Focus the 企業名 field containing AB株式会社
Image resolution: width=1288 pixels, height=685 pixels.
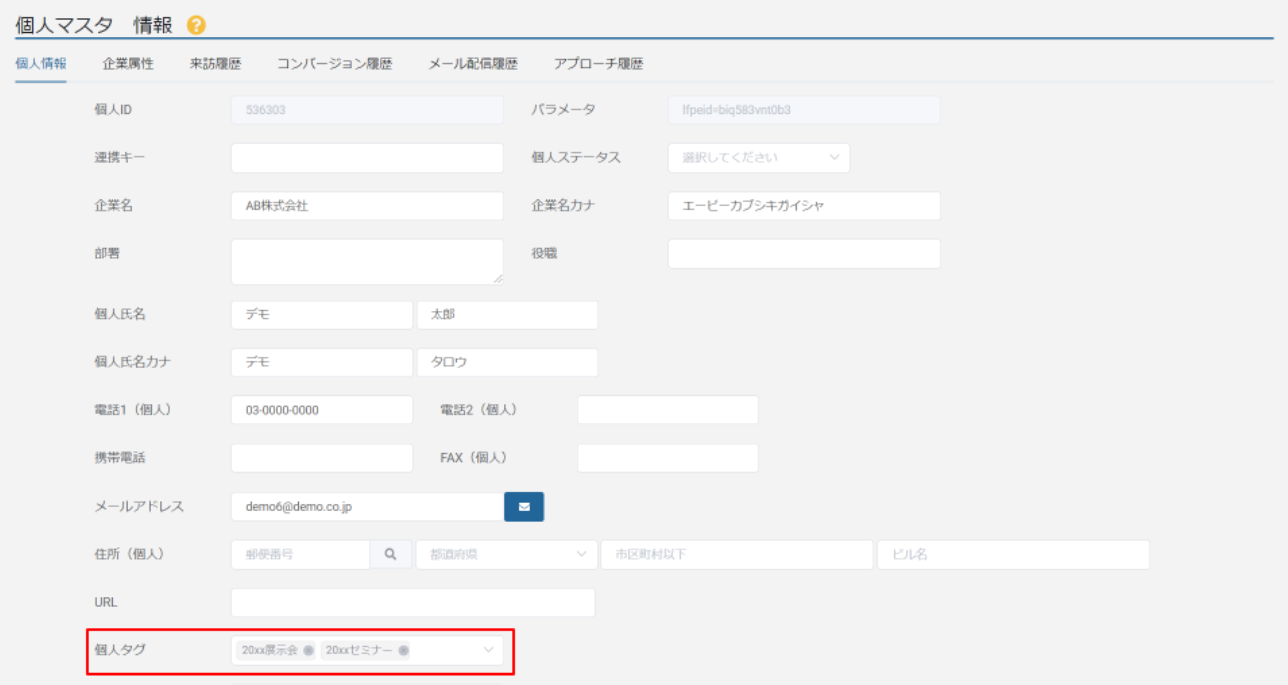pos(367,206)
